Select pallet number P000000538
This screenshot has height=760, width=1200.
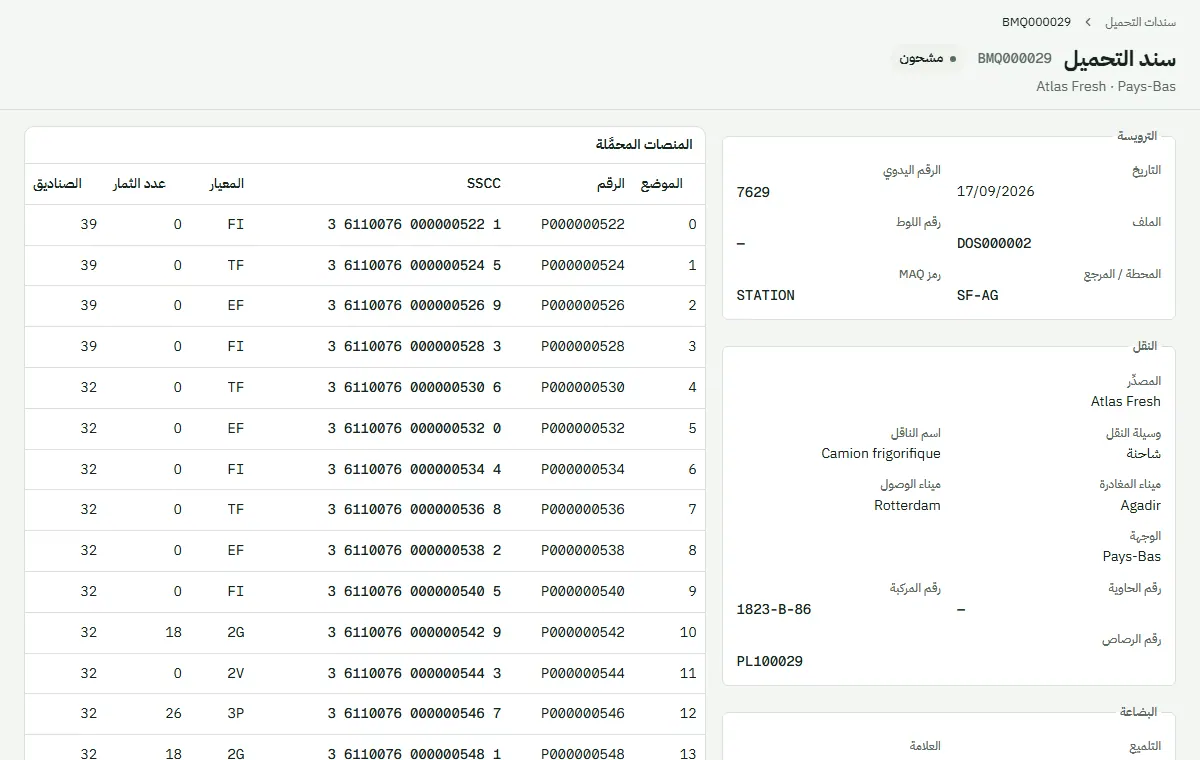[583, 551]
